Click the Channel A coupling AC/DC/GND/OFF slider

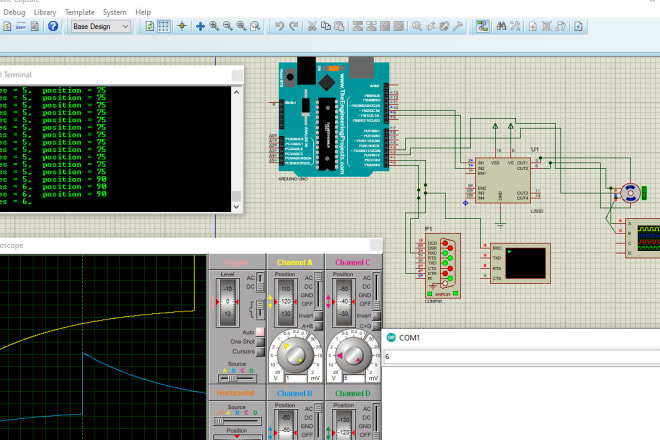[x=318, y=291]
